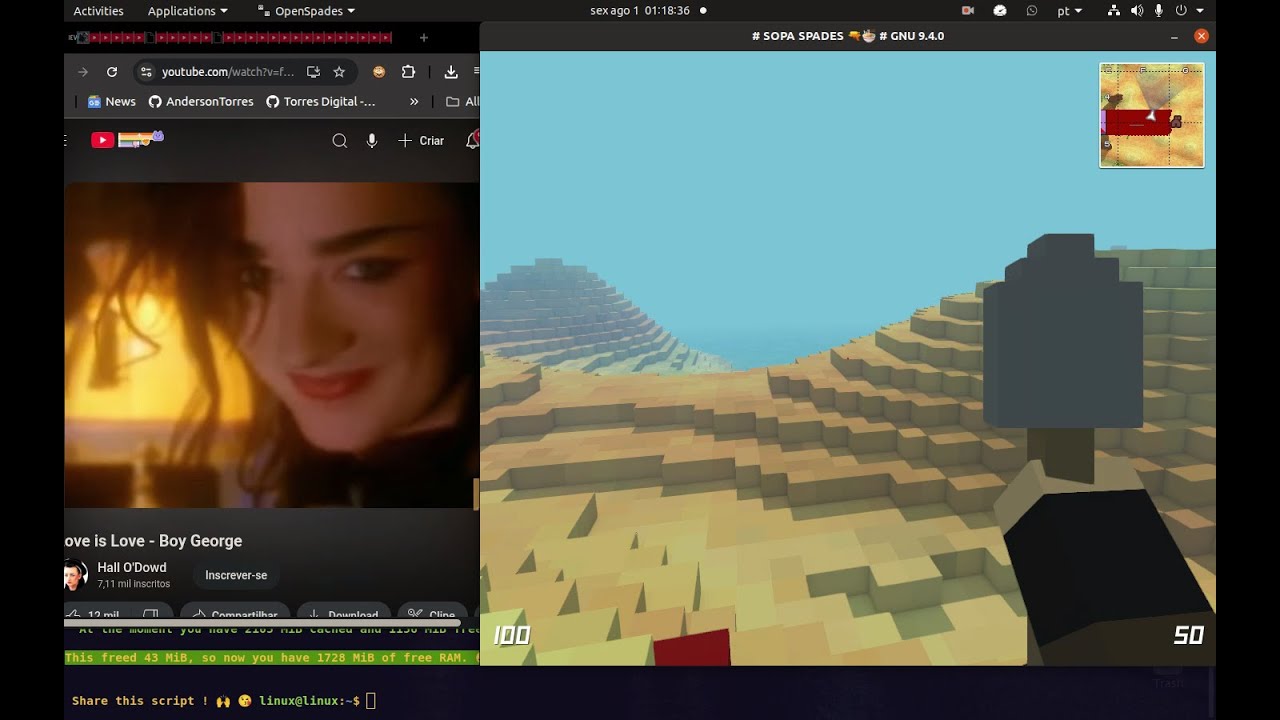Open YouTube notifications bell
Viewport: 1280px width, 720px height.
click(x=473, y=141)
